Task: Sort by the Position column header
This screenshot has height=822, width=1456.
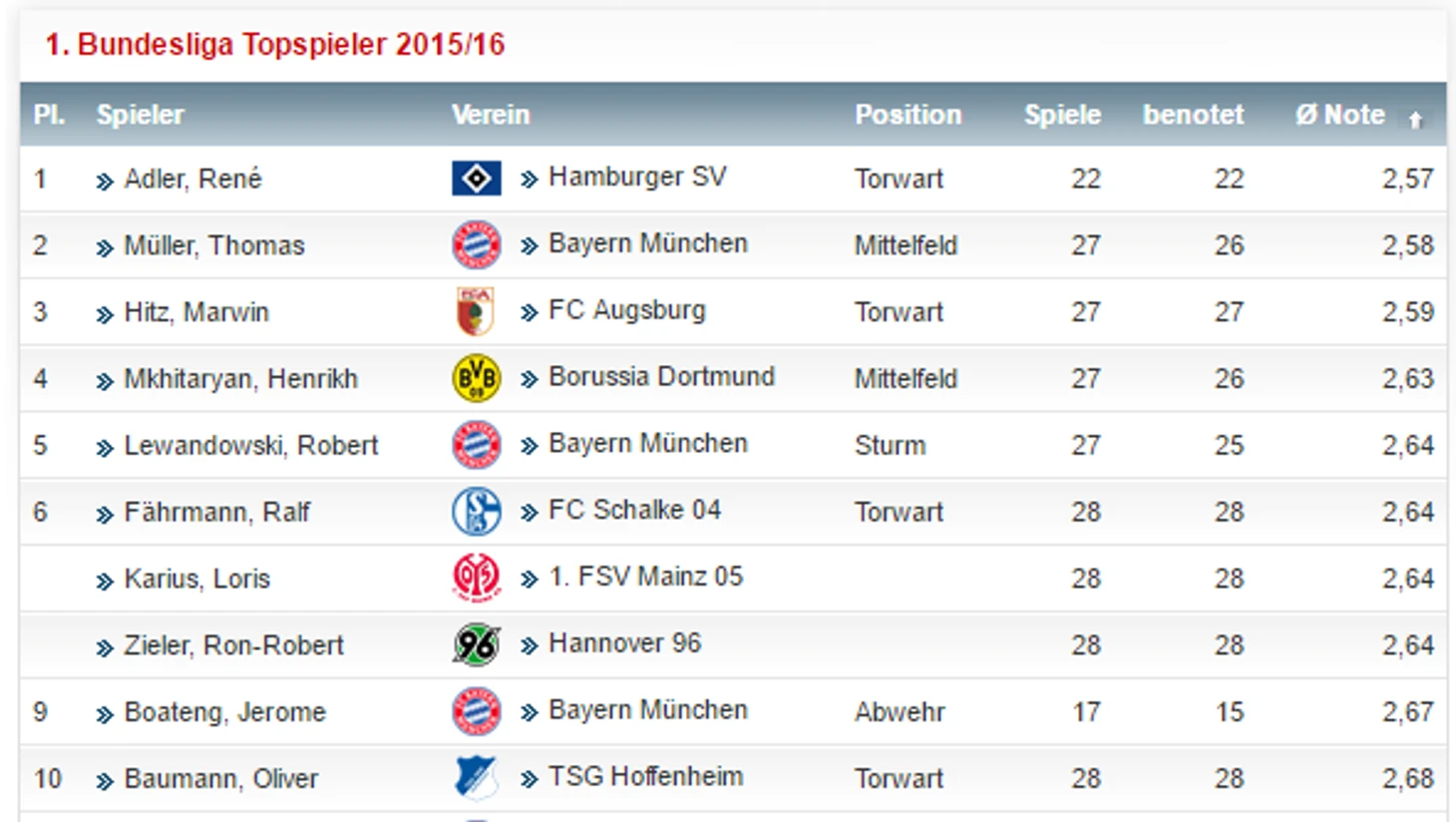Action: pos(908,115)
